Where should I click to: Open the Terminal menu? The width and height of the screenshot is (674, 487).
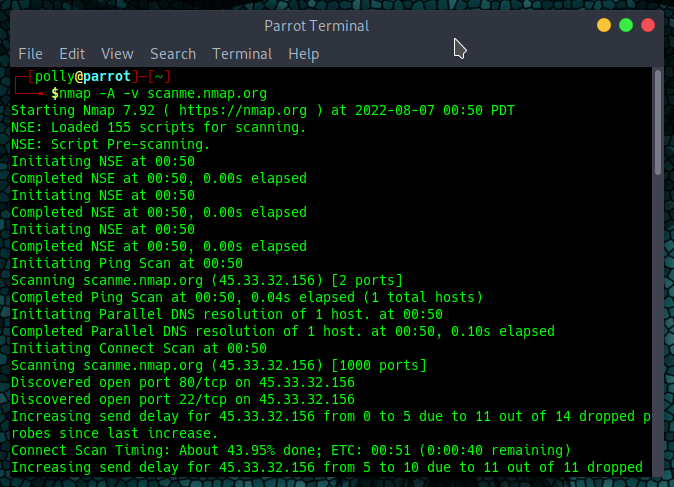click(242, 54)
